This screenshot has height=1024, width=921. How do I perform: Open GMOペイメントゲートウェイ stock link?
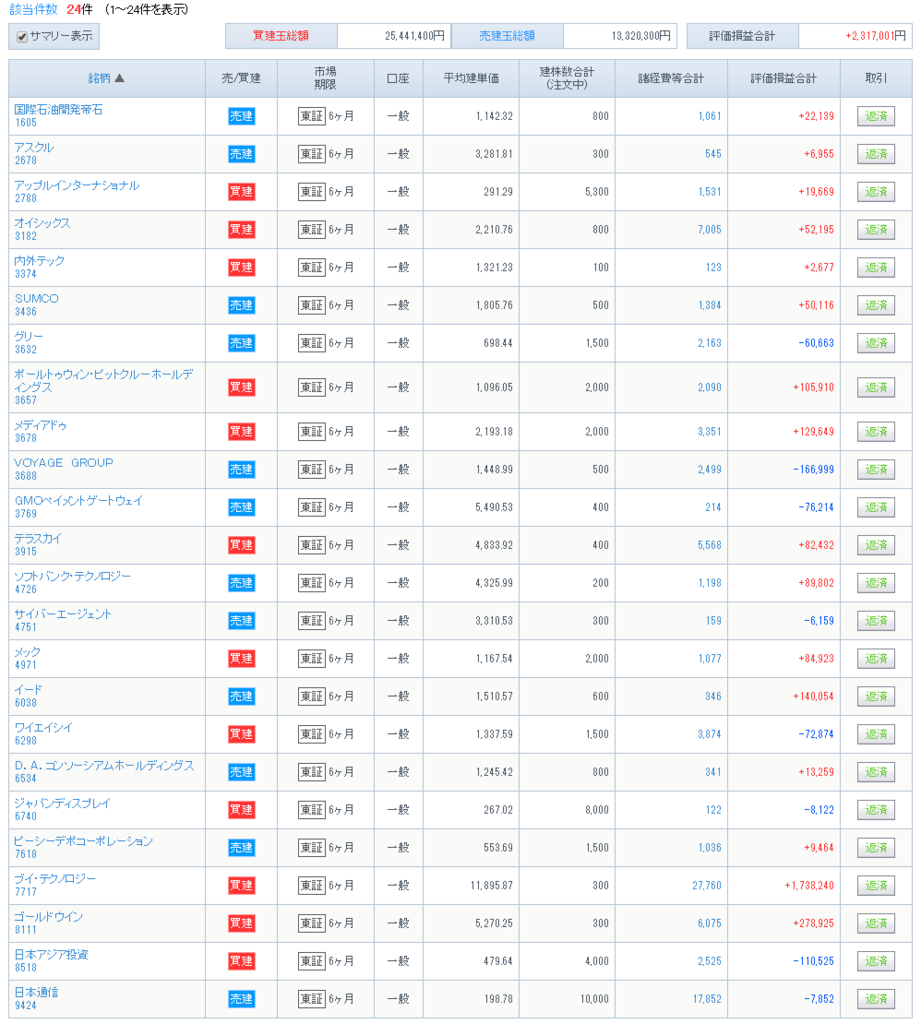[78, 501]
